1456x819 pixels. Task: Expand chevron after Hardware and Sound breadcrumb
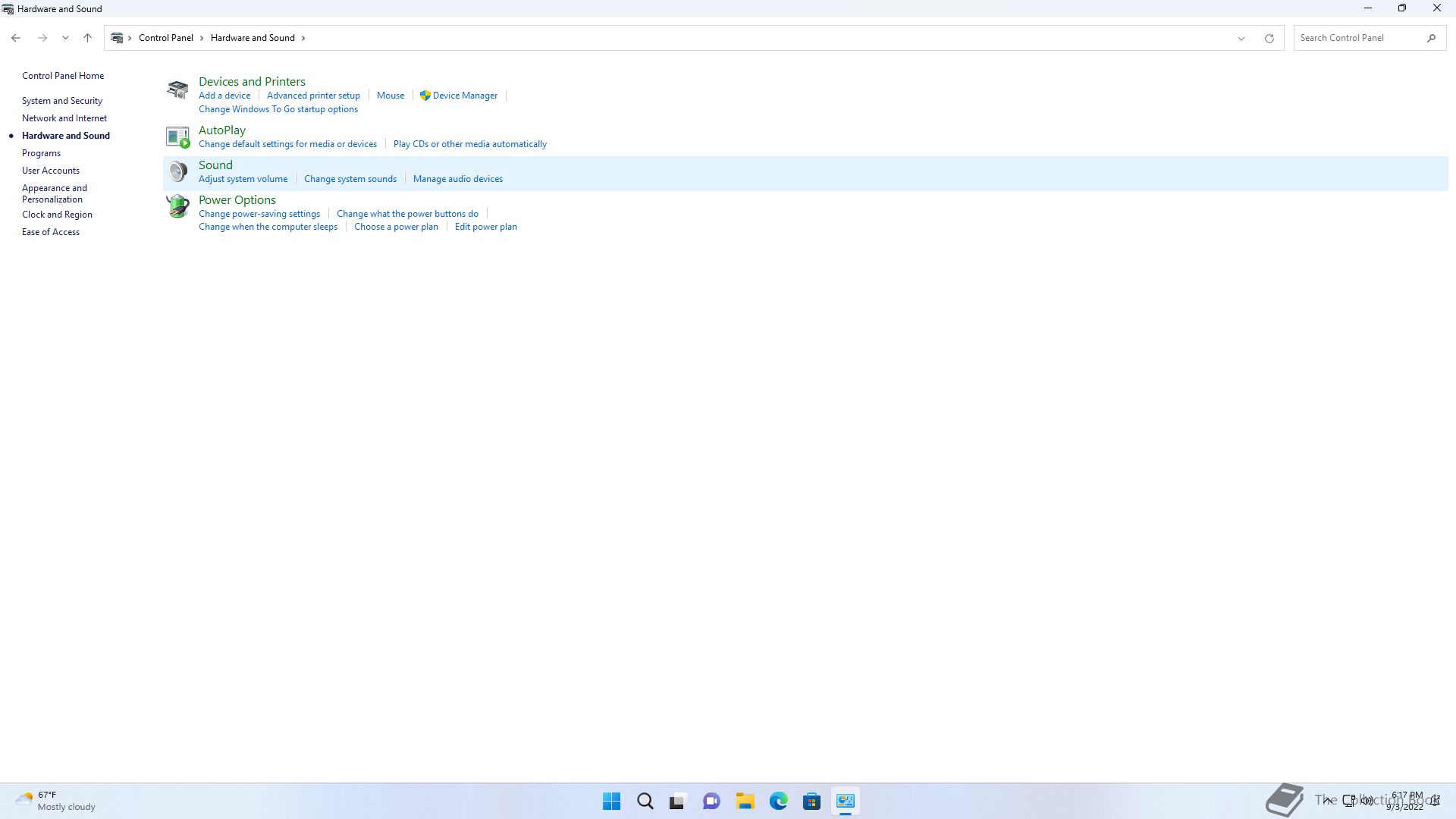[x=303, y=38]
